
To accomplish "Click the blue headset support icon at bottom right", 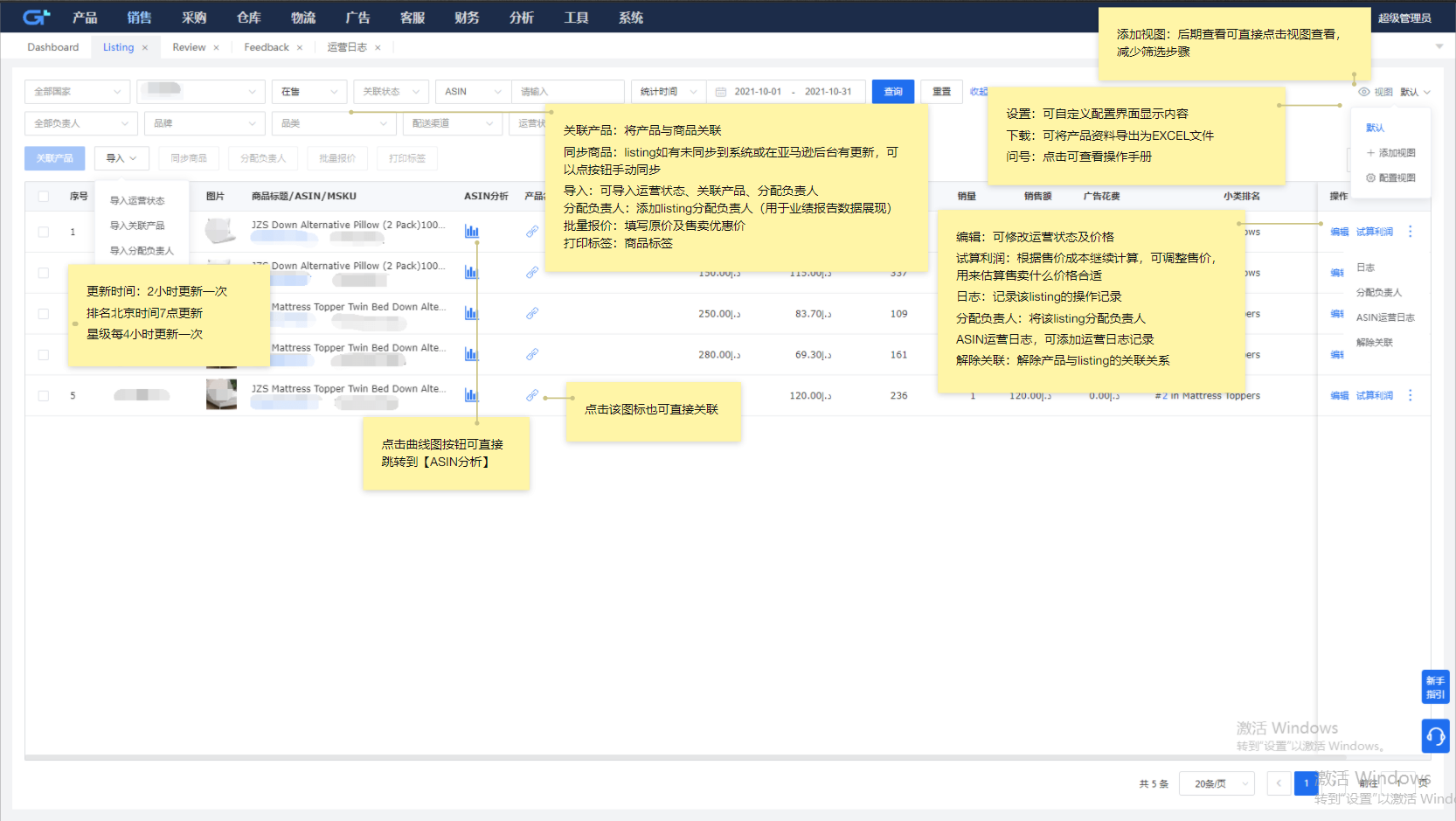I will [x=1436, y=736].
